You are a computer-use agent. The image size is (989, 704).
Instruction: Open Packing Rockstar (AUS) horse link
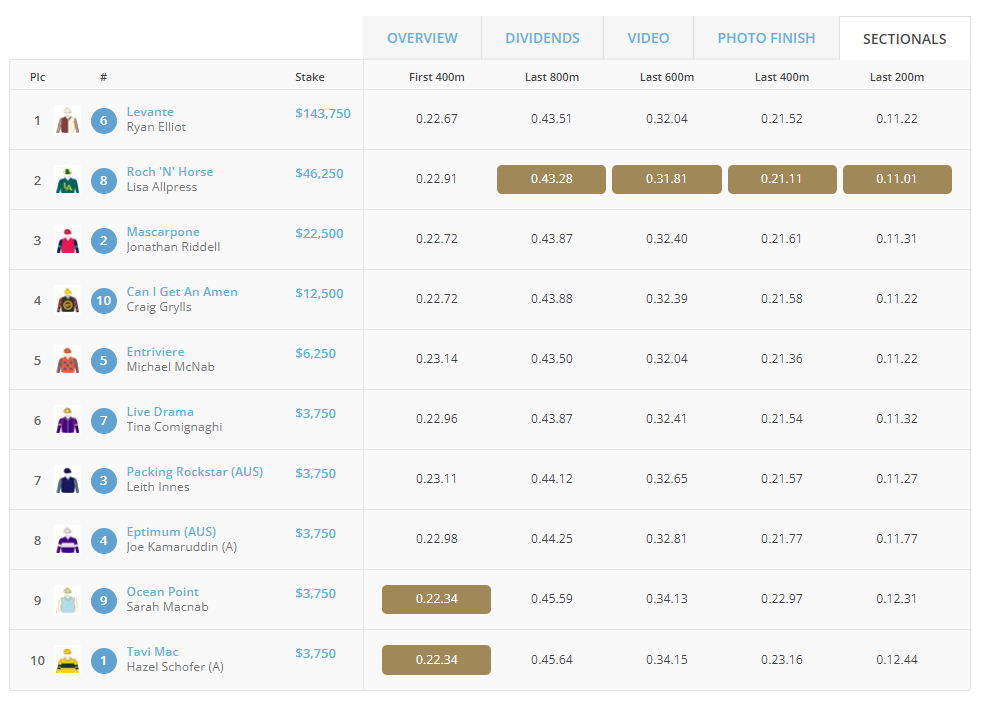click(x=195, y=471)
